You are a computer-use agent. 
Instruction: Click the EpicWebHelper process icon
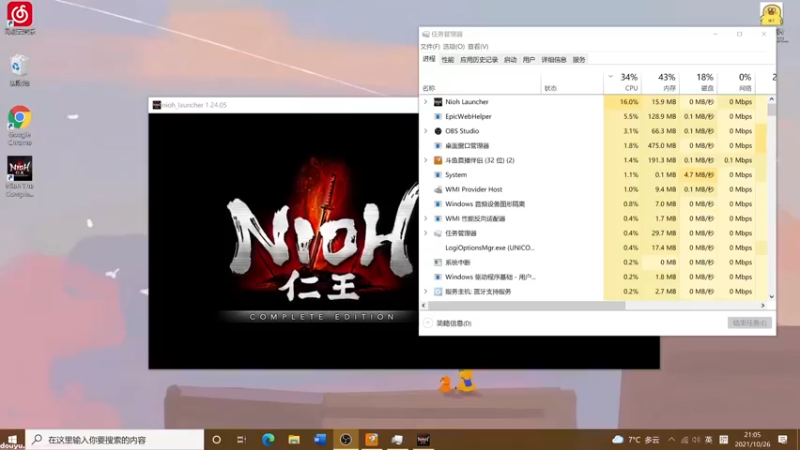438,116
